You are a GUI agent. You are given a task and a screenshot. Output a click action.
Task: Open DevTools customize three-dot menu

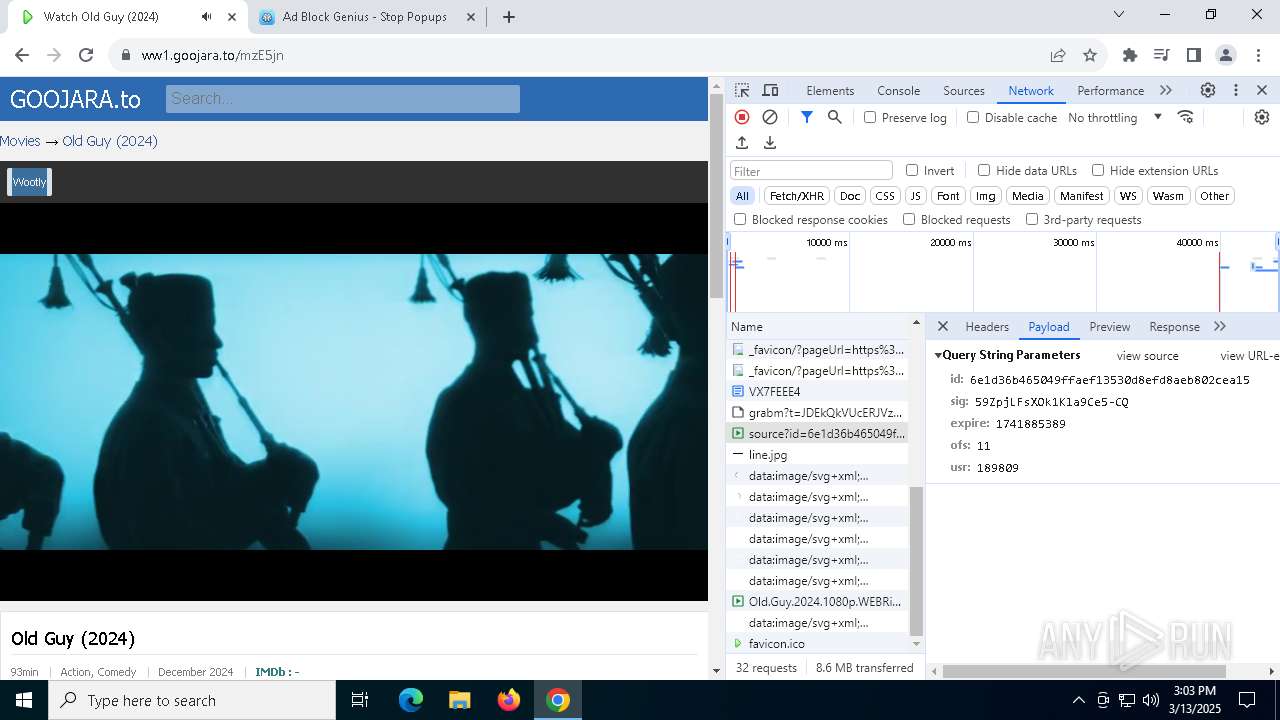point(1236,90)
